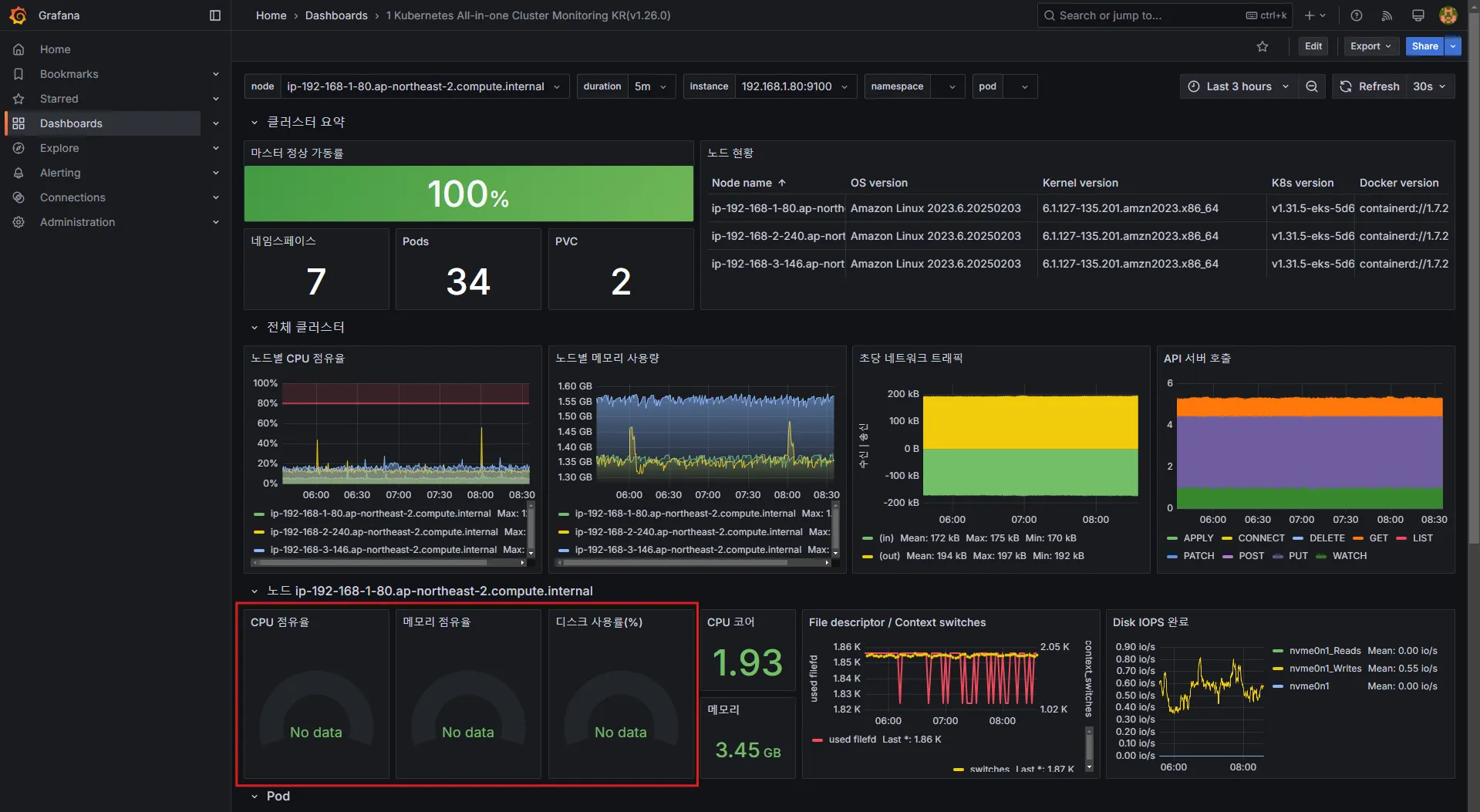Click the plus New menu icon

click(1315, 15)
